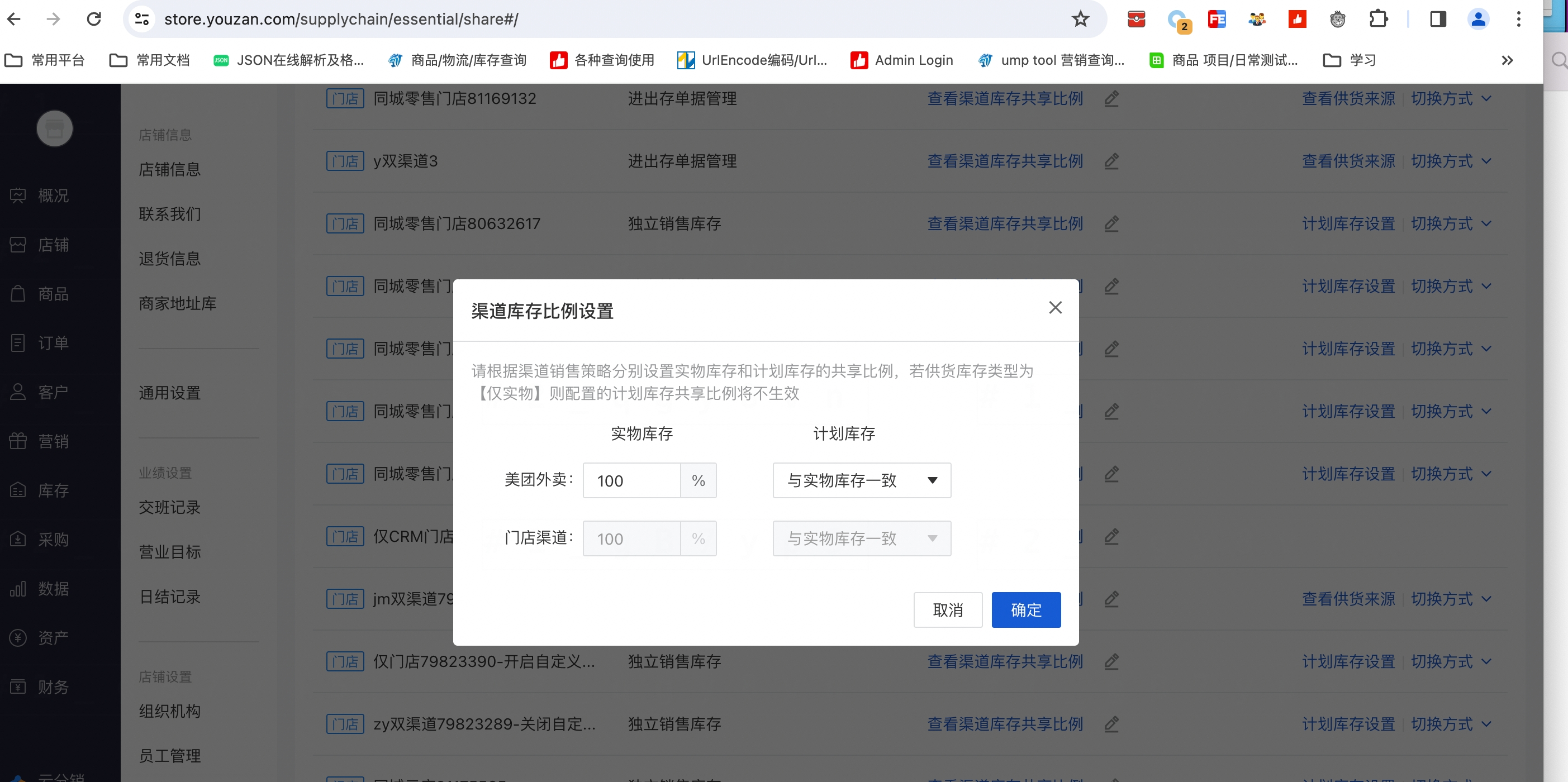Show hidden bookmarks with the chevron
The image size is (1568, 782).
1507,60
